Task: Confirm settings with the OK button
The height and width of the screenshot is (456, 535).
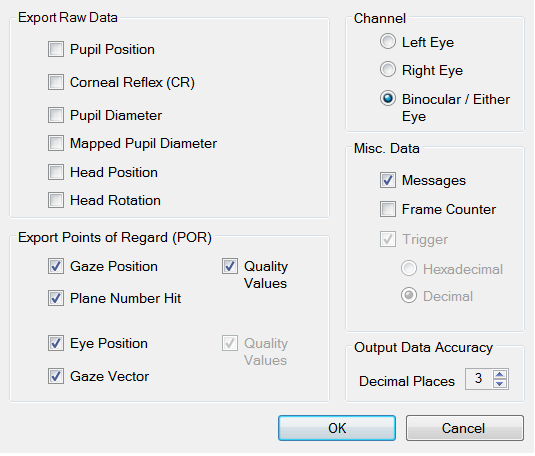Action: (x=337, y=428)
